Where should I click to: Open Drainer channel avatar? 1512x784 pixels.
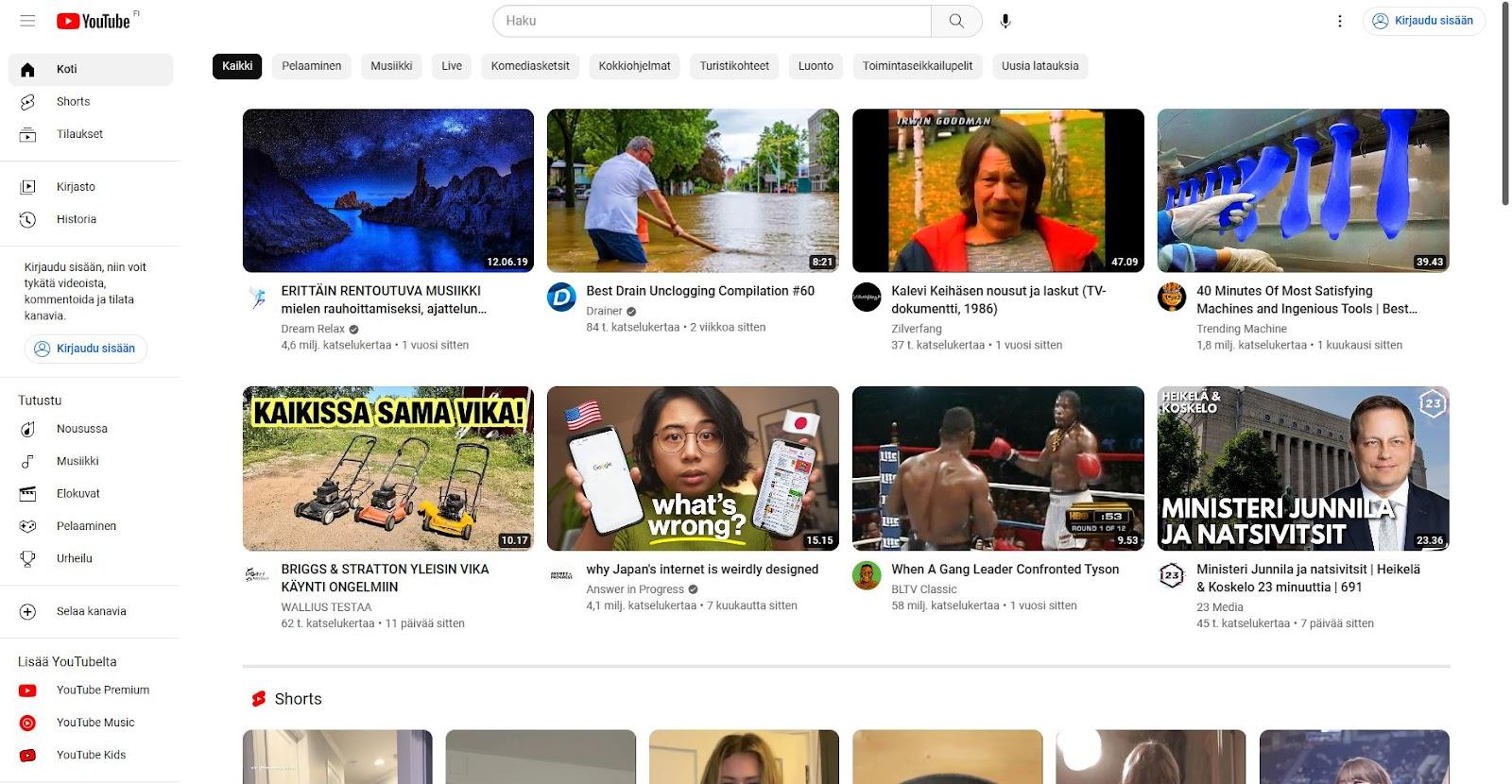tap(561, 298)
